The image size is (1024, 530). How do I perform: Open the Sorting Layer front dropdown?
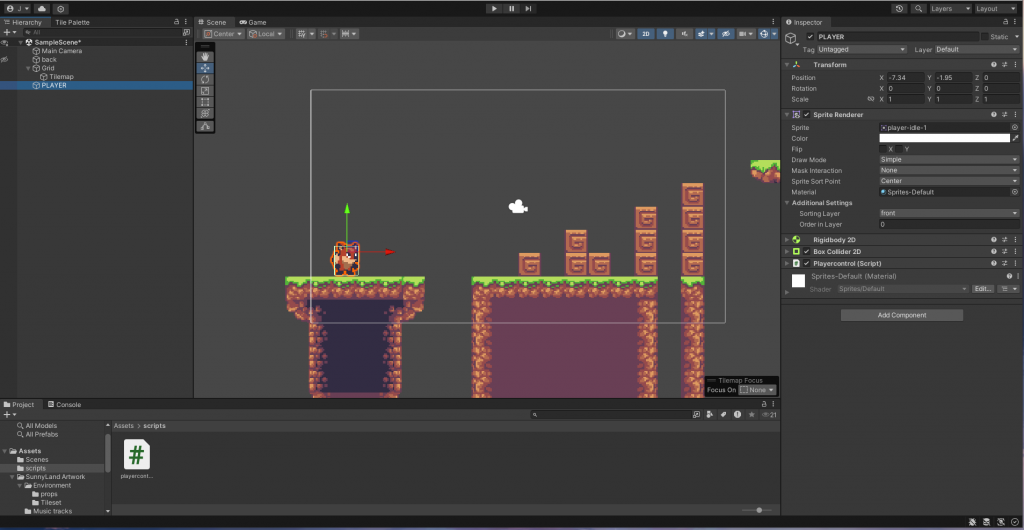point(949,213)
